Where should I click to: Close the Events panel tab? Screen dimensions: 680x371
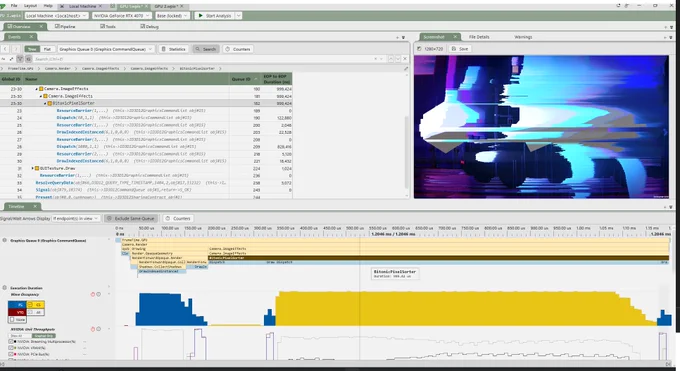[x=31, y=37]
